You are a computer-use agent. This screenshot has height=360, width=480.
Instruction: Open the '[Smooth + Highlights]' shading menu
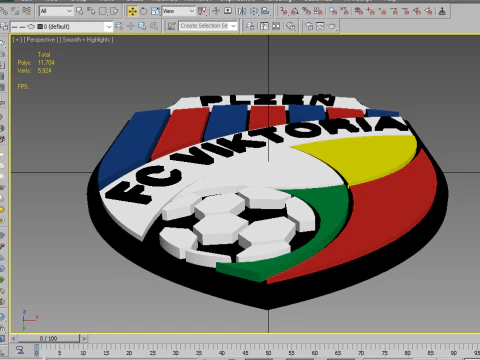point(86,40)
